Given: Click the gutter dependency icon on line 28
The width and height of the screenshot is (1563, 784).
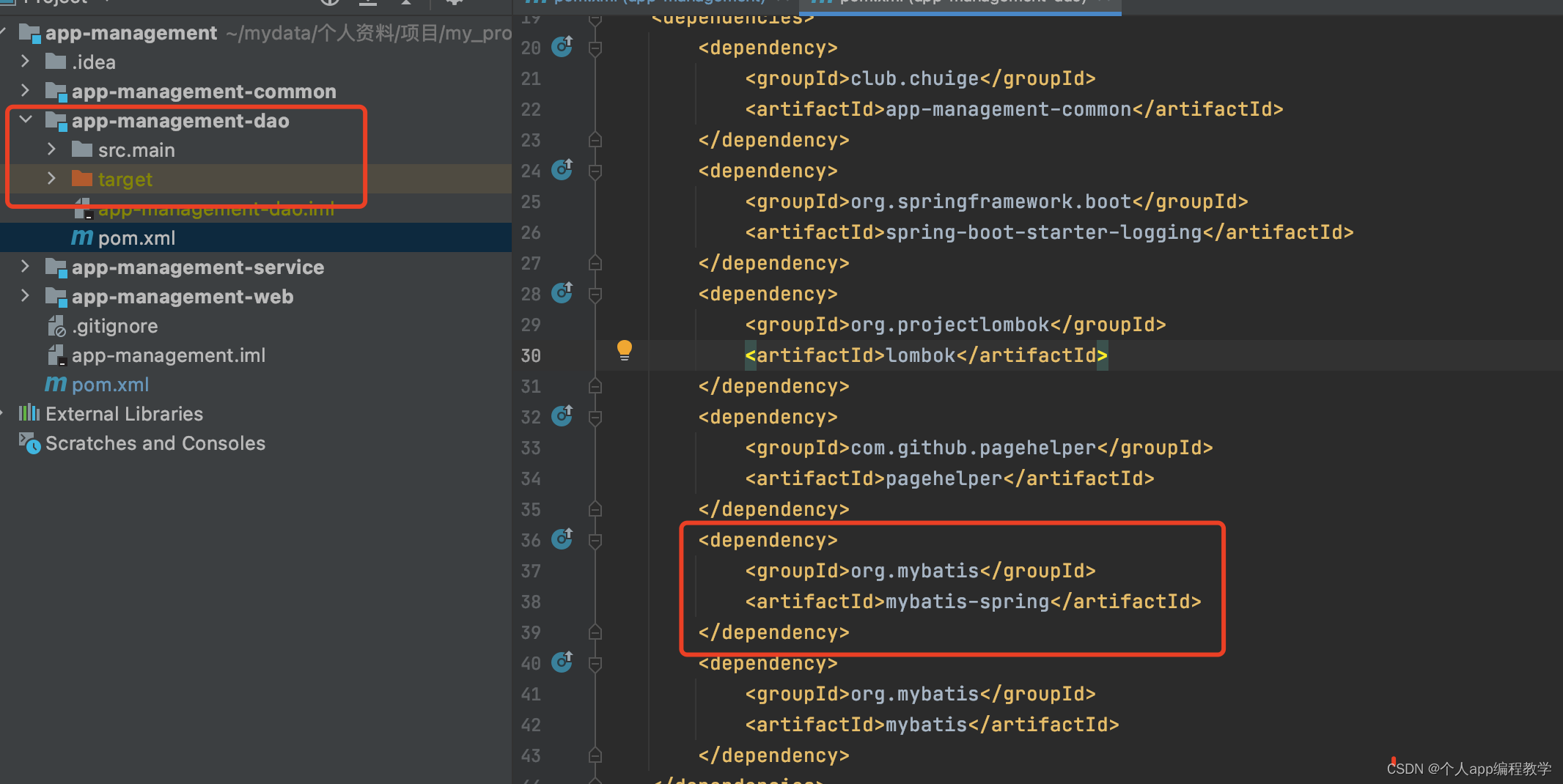Looking at the screenshot, I should click(x=562, y=293).
